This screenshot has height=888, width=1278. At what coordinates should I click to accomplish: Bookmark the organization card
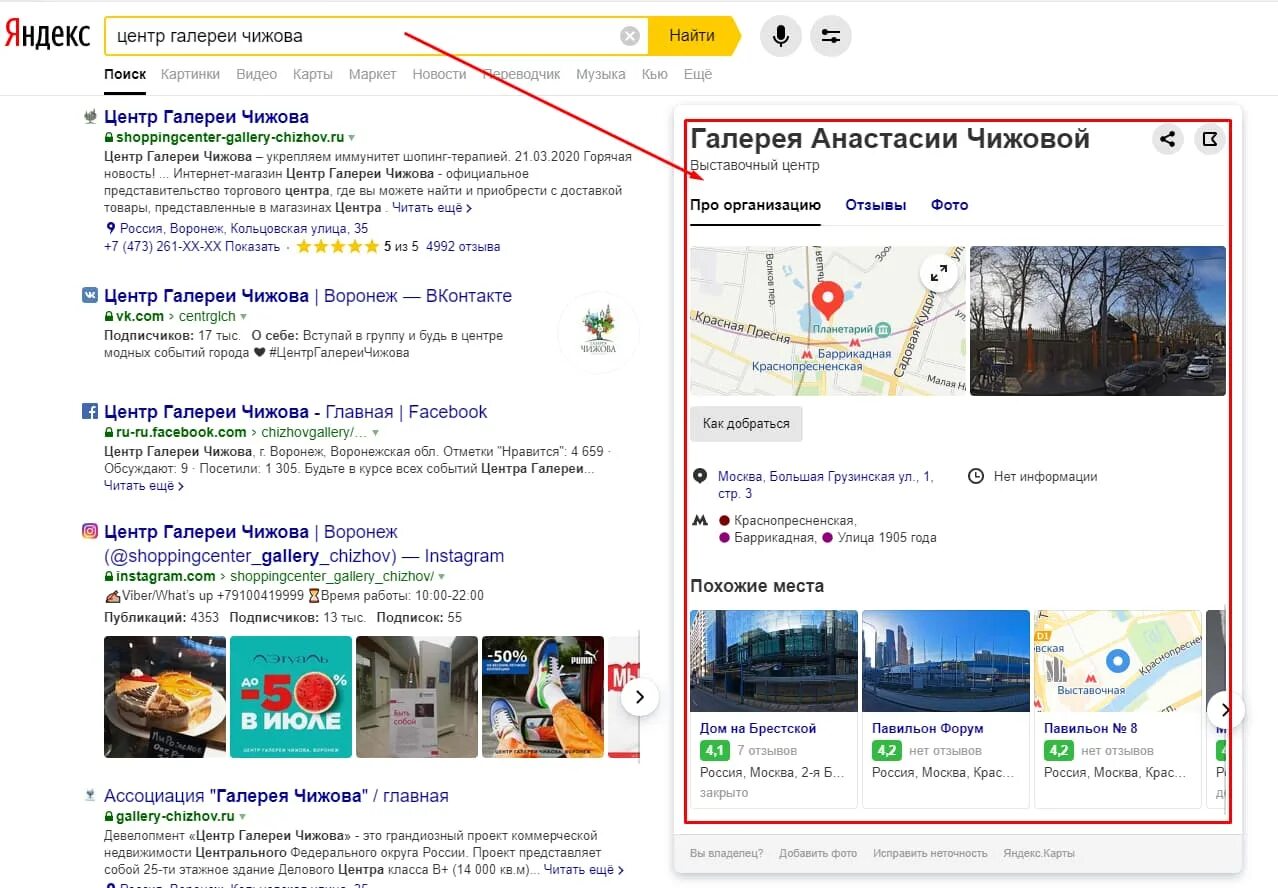click(x=1210, y=139)
